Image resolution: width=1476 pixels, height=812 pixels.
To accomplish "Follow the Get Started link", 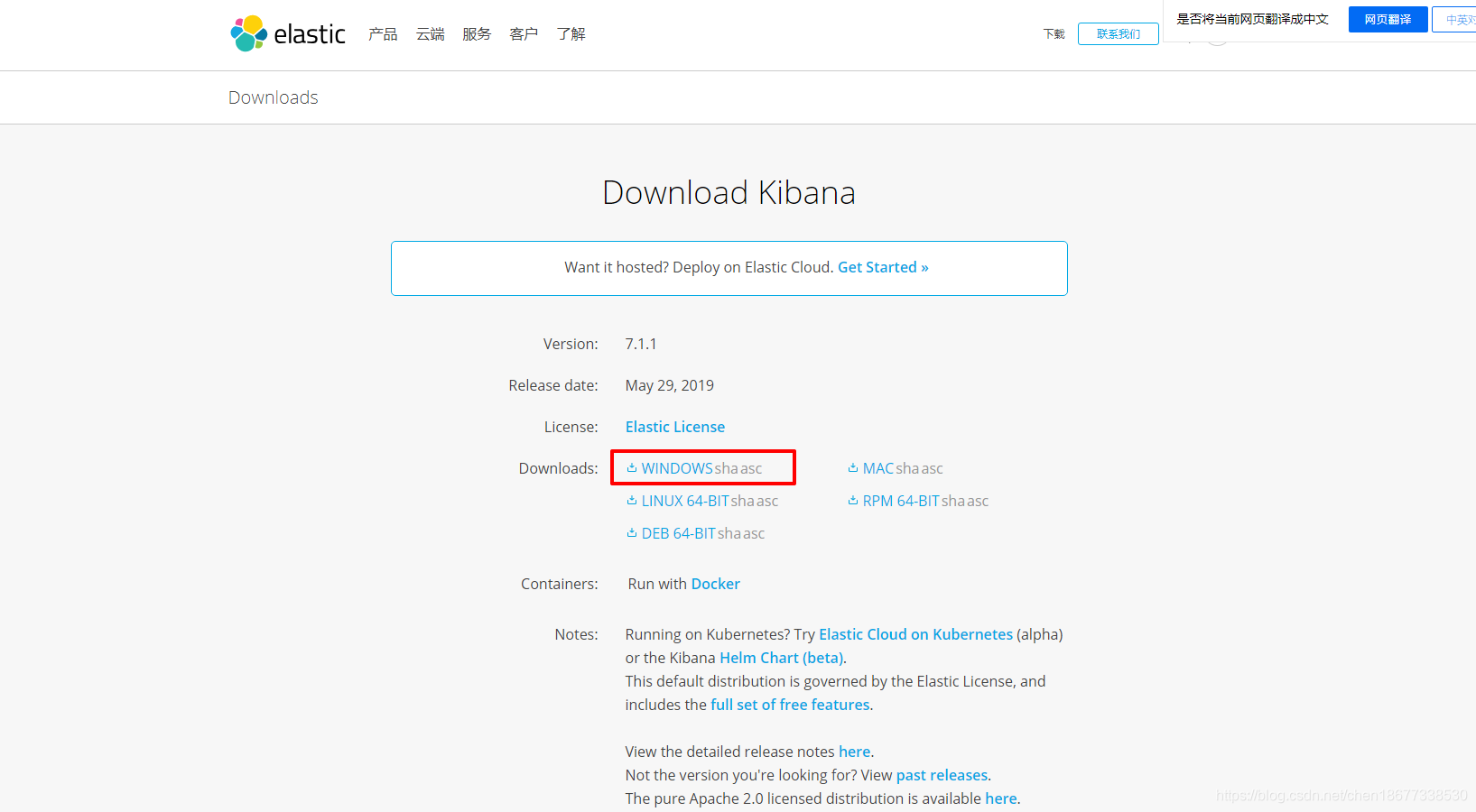I will pos(883,267).
